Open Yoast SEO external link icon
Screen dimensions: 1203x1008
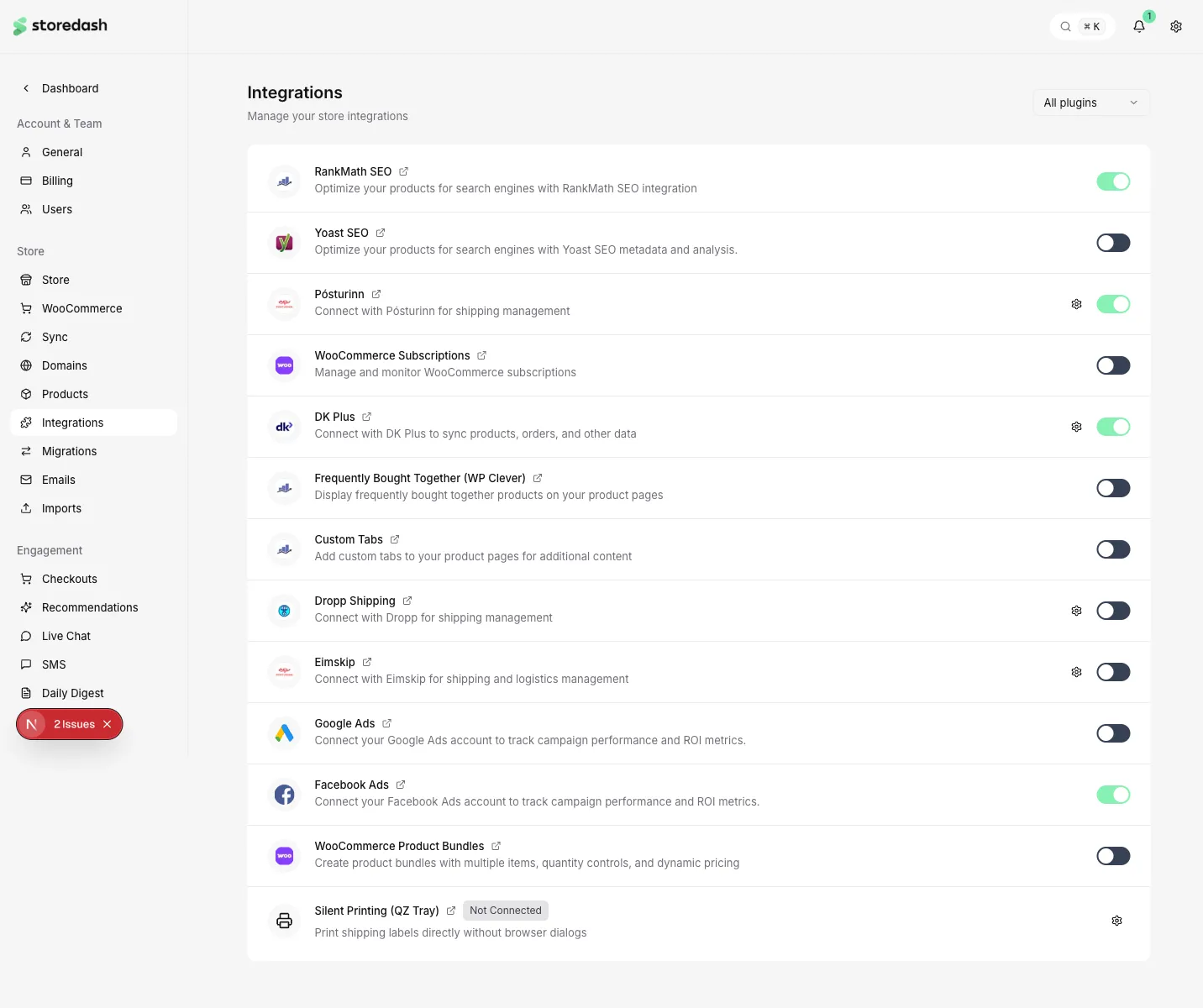coord(381,233)
